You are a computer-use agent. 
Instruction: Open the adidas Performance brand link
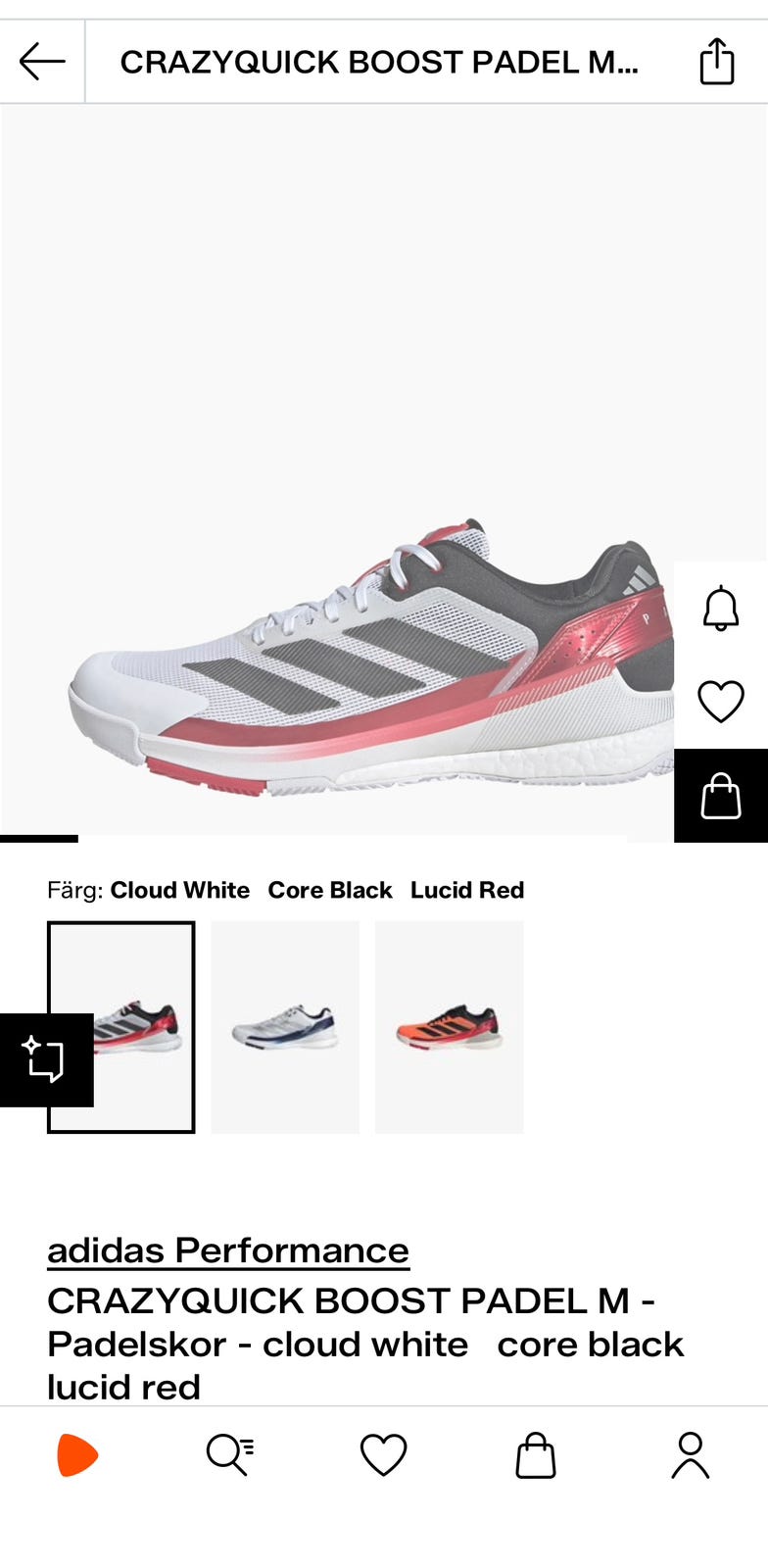[228, 1250]
